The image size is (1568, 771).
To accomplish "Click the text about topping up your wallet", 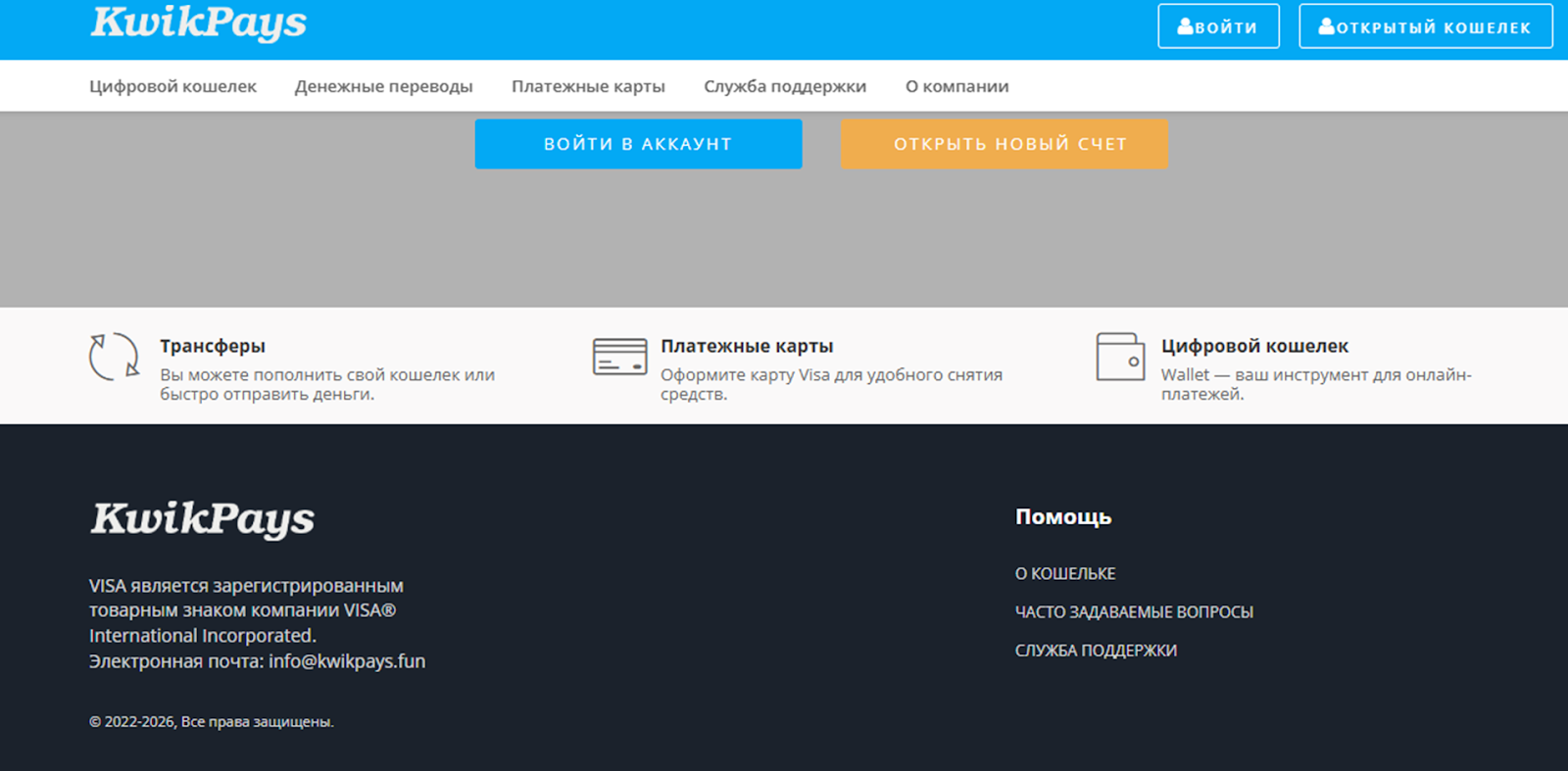I will point(327,385).
